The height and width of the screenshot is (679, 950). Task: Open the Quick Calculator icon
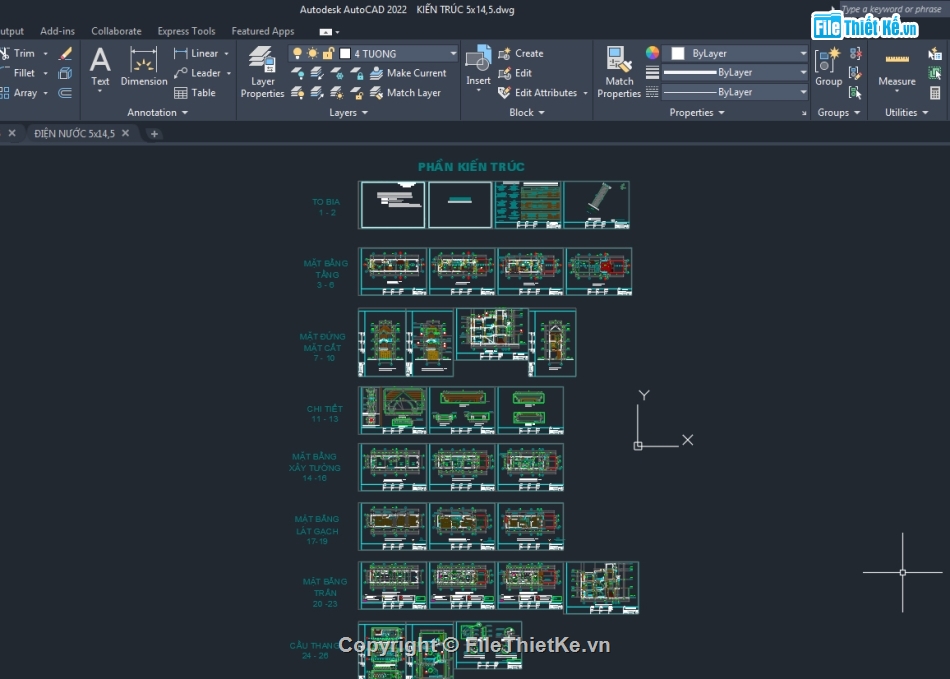[x=935, y=93]
